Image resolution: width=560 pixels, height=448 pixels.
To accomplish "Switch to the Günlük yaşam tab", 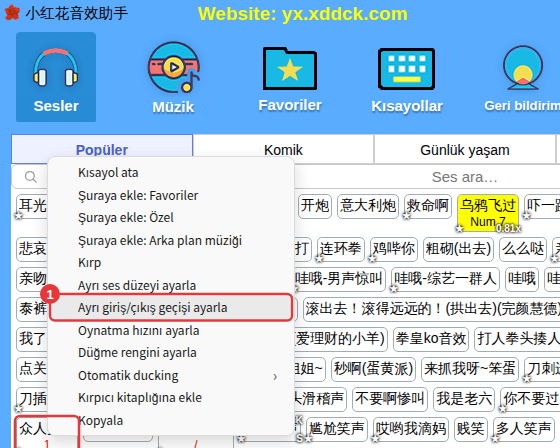I will click(465, 150).
